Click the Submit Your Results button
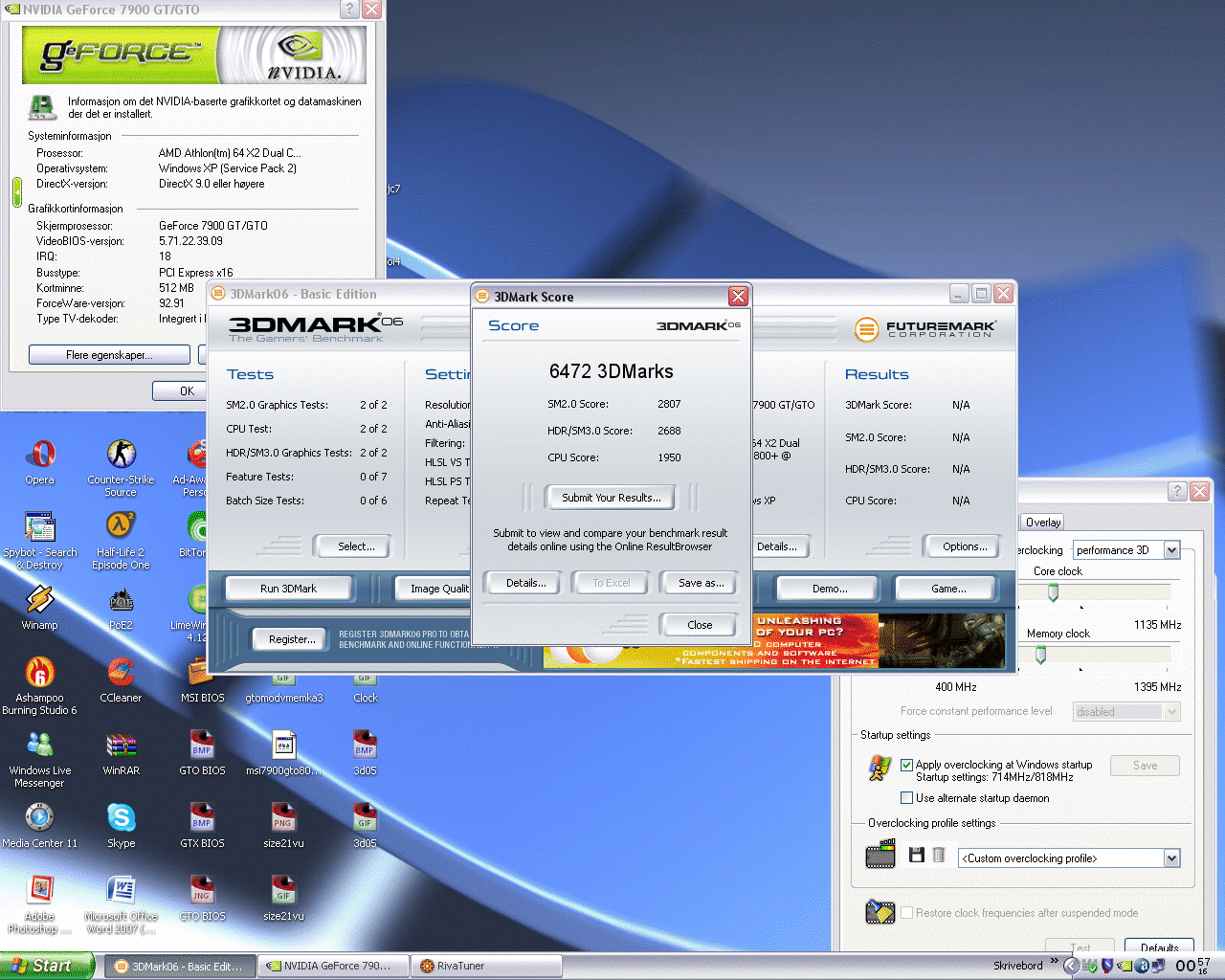Screen dimensions: 1225x980 pos(611,498)
